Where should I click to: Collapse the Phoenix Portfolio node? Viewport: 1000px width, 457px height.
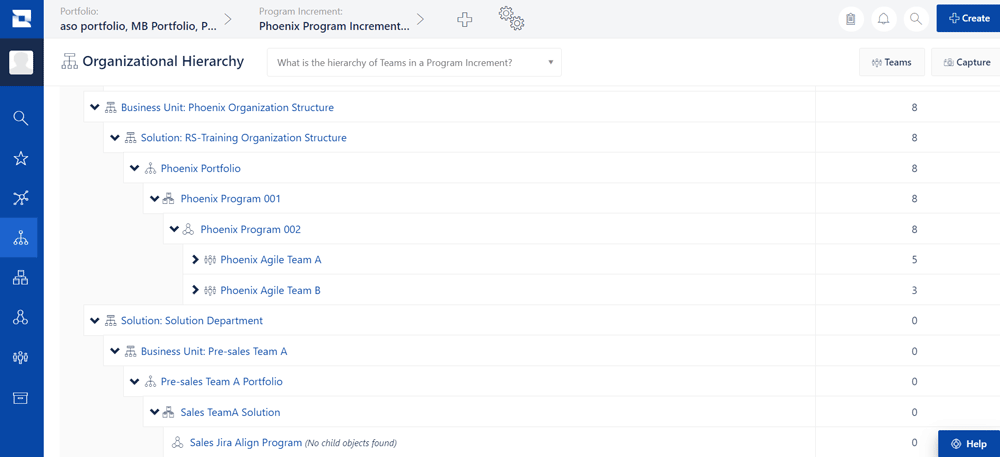tap(135, 168)
